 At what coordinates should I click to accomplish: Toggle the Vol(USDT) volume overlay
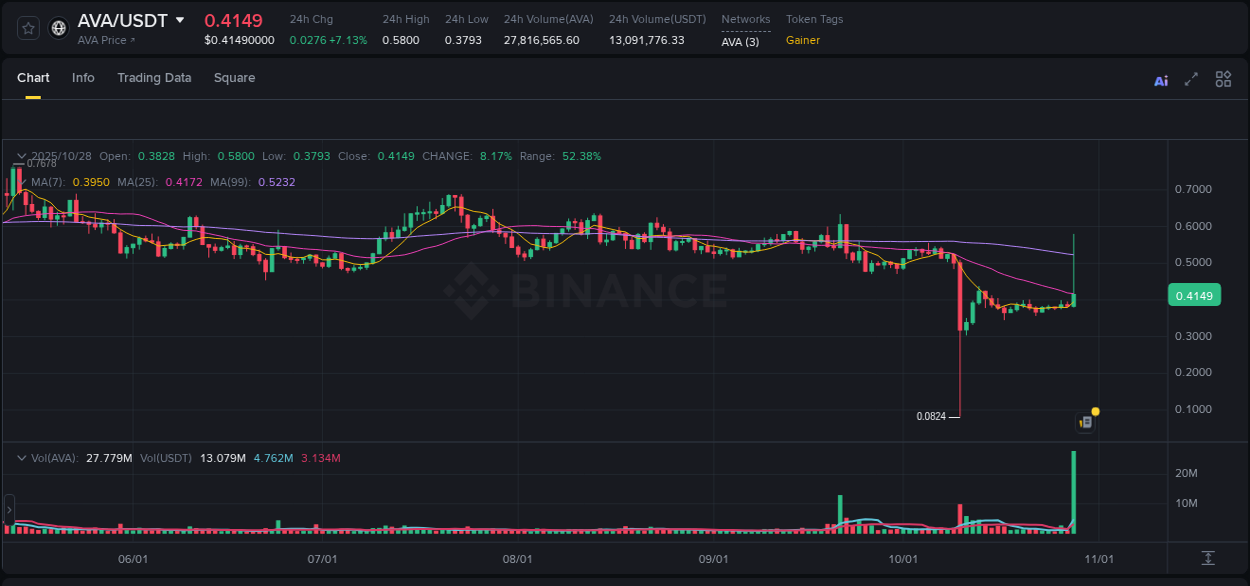coord(165,458)
